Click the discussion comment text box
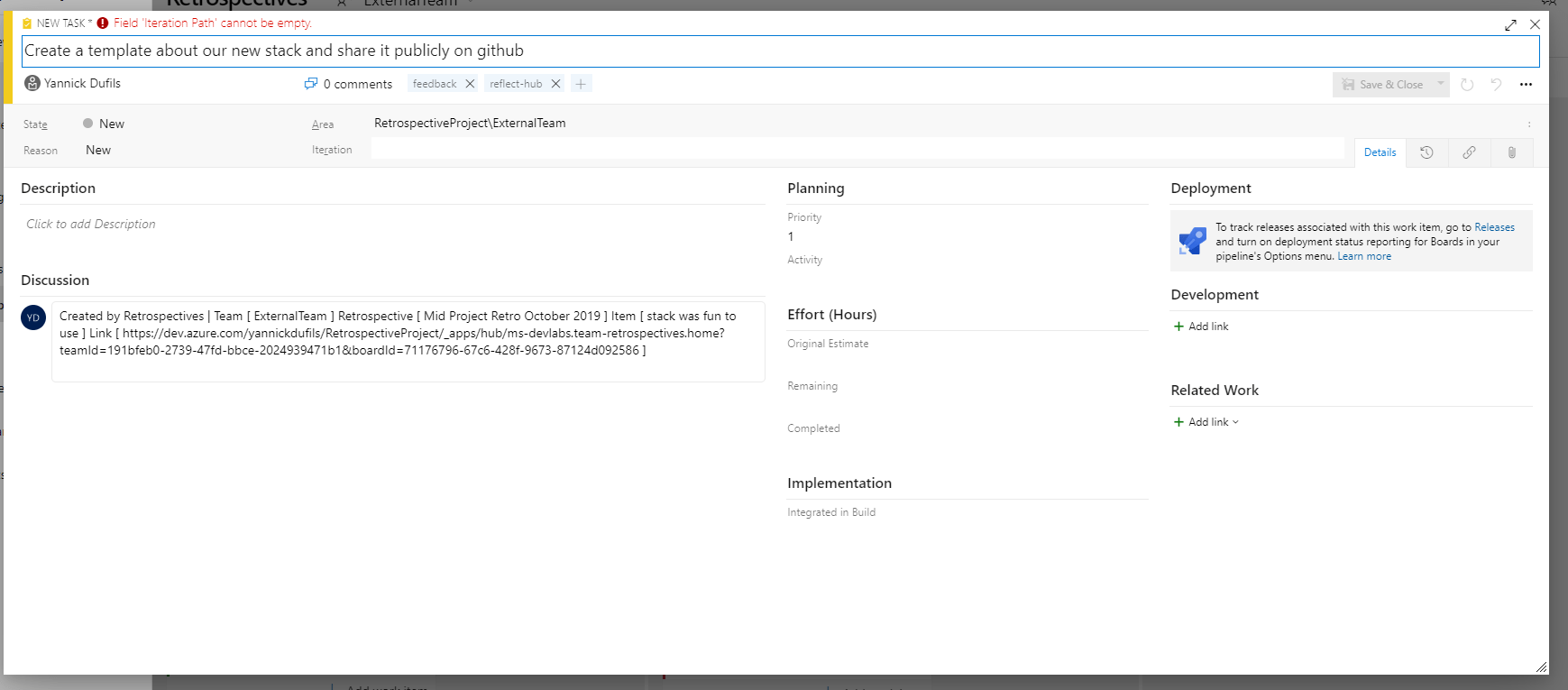The image size is (1568, 690). 408,342
